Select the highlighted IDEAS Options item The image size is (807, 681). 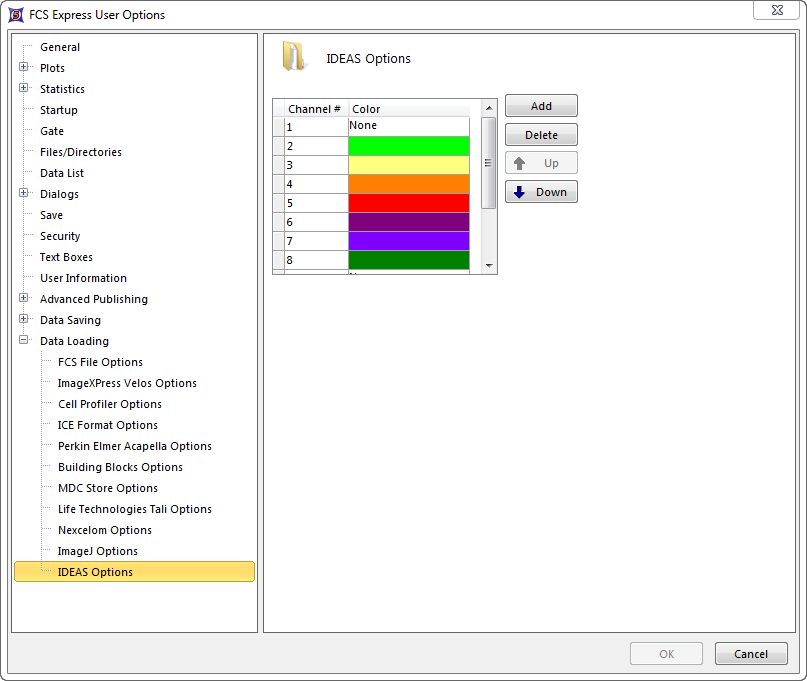tap(134, 572)
